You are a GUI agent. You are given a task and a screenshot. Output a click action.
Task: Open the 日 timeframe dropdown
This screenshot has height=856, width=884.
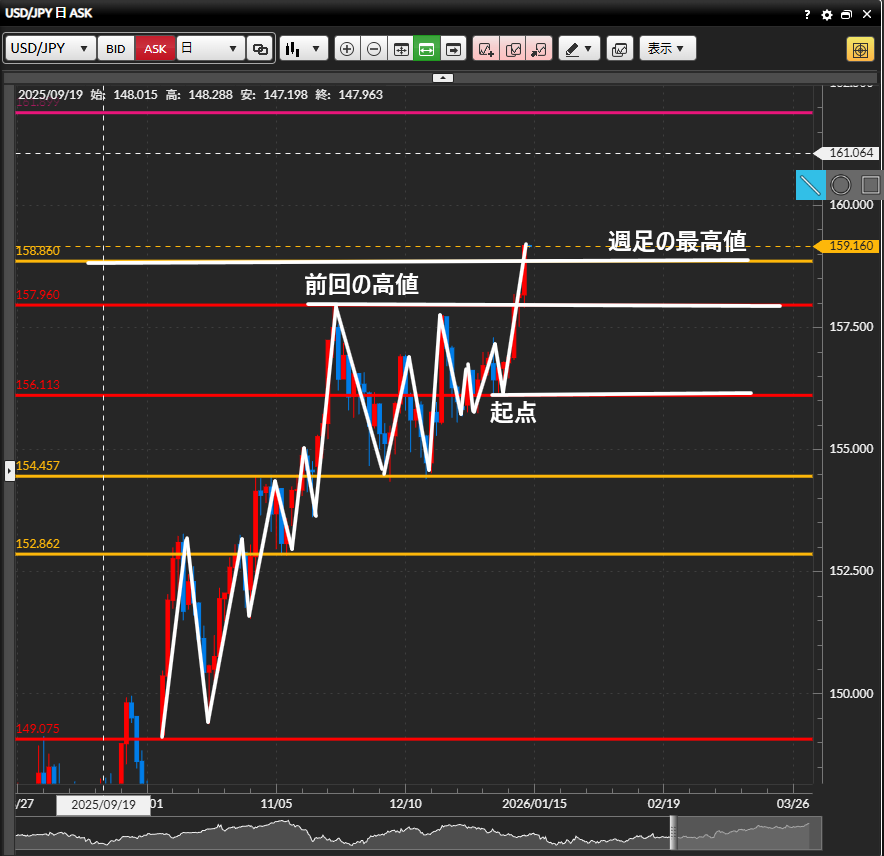click(210, 49)
